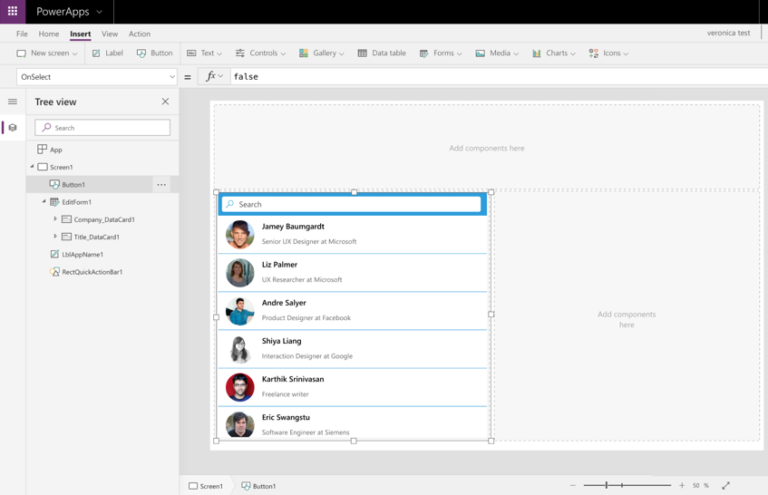Select Company_DataCard1 in the tree

point(98,219)
